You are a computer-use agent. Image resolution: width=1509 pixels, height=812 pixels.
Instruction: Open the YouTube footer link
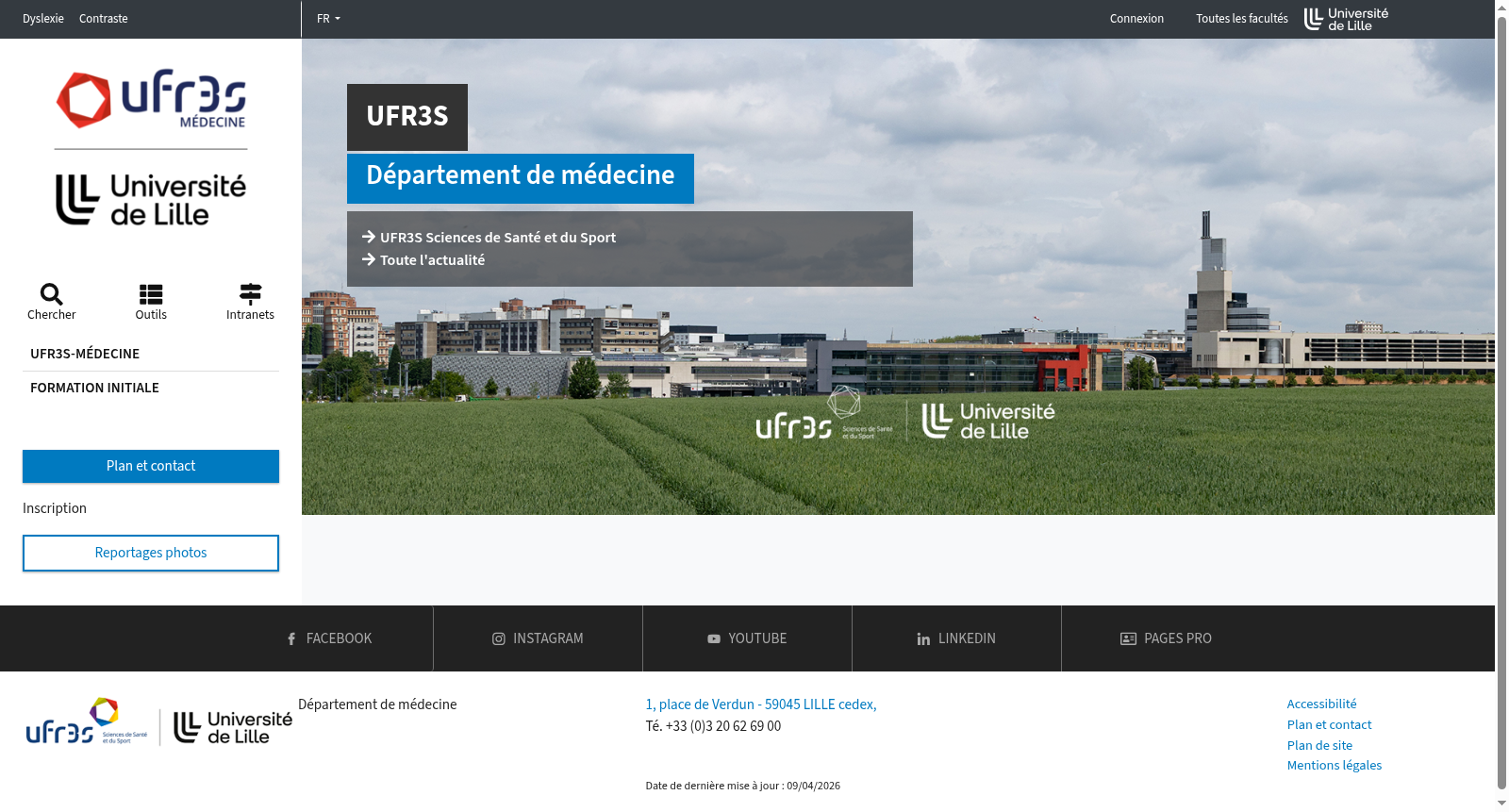pyautogui.click(x=747, y=638)
